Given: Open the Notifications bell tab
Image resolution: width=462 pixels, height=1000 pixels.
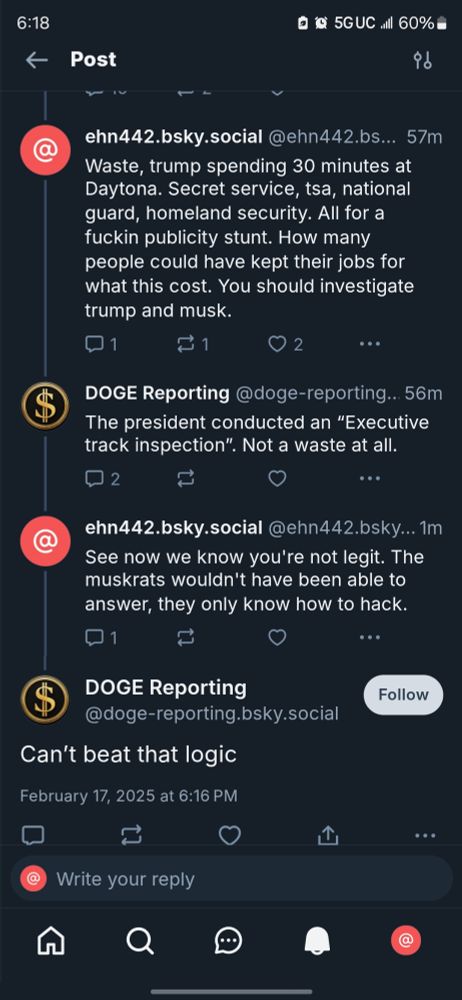Looking at the screenshot, I should tap(317, 940).
